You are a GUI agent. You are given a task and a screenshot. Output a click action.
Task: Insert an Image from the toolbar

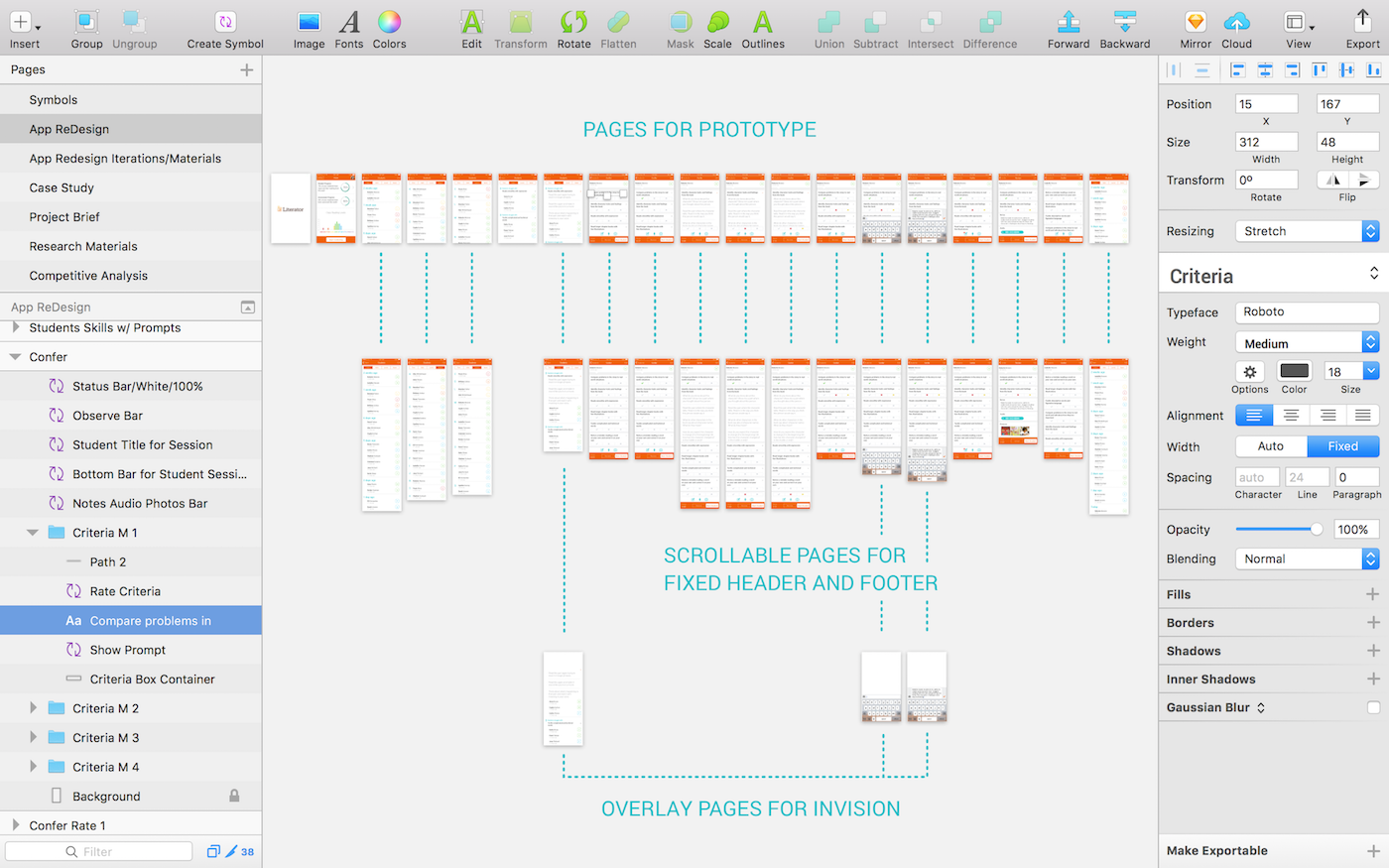(x=309, y=22)
